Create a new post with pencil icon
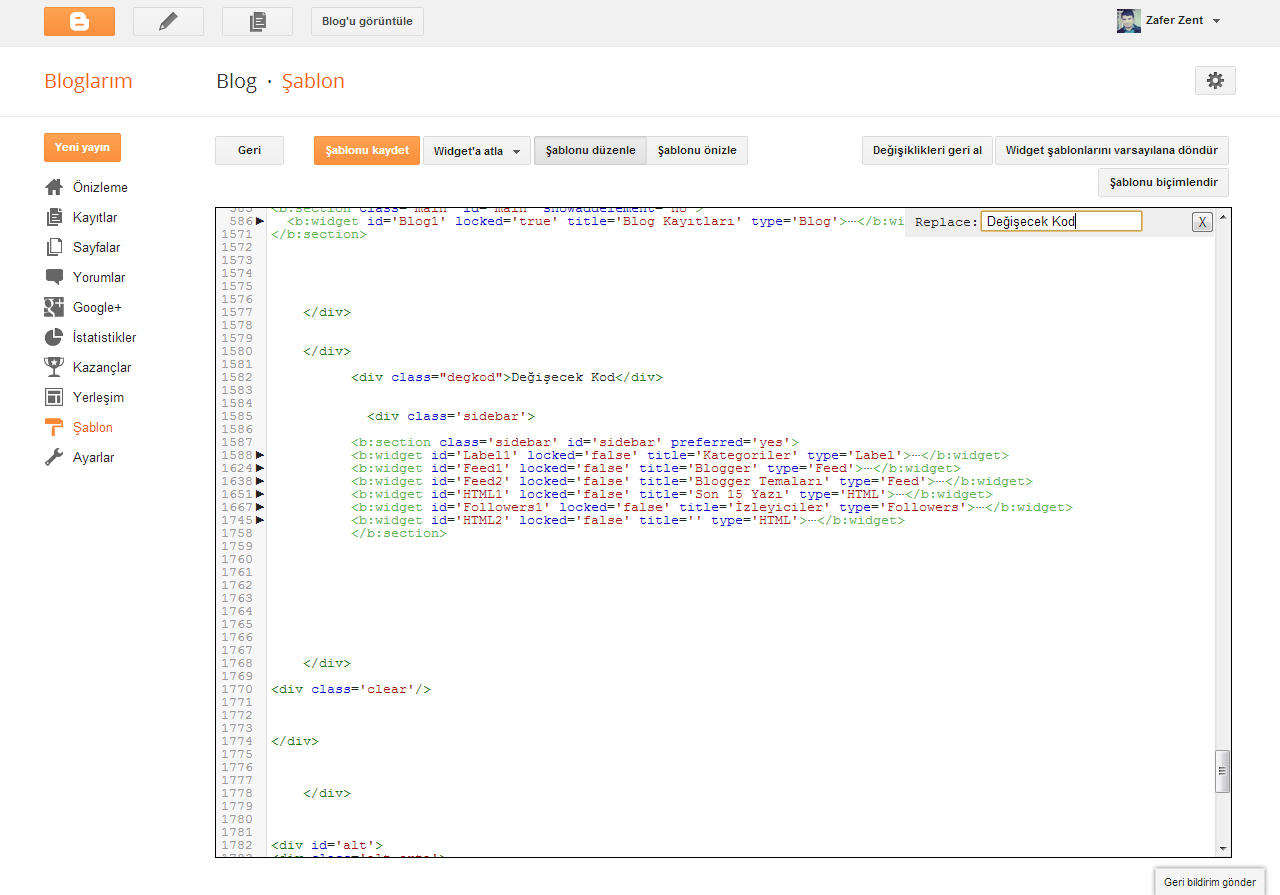Screen dimensions: 1280x895 (x=168, y=21)
